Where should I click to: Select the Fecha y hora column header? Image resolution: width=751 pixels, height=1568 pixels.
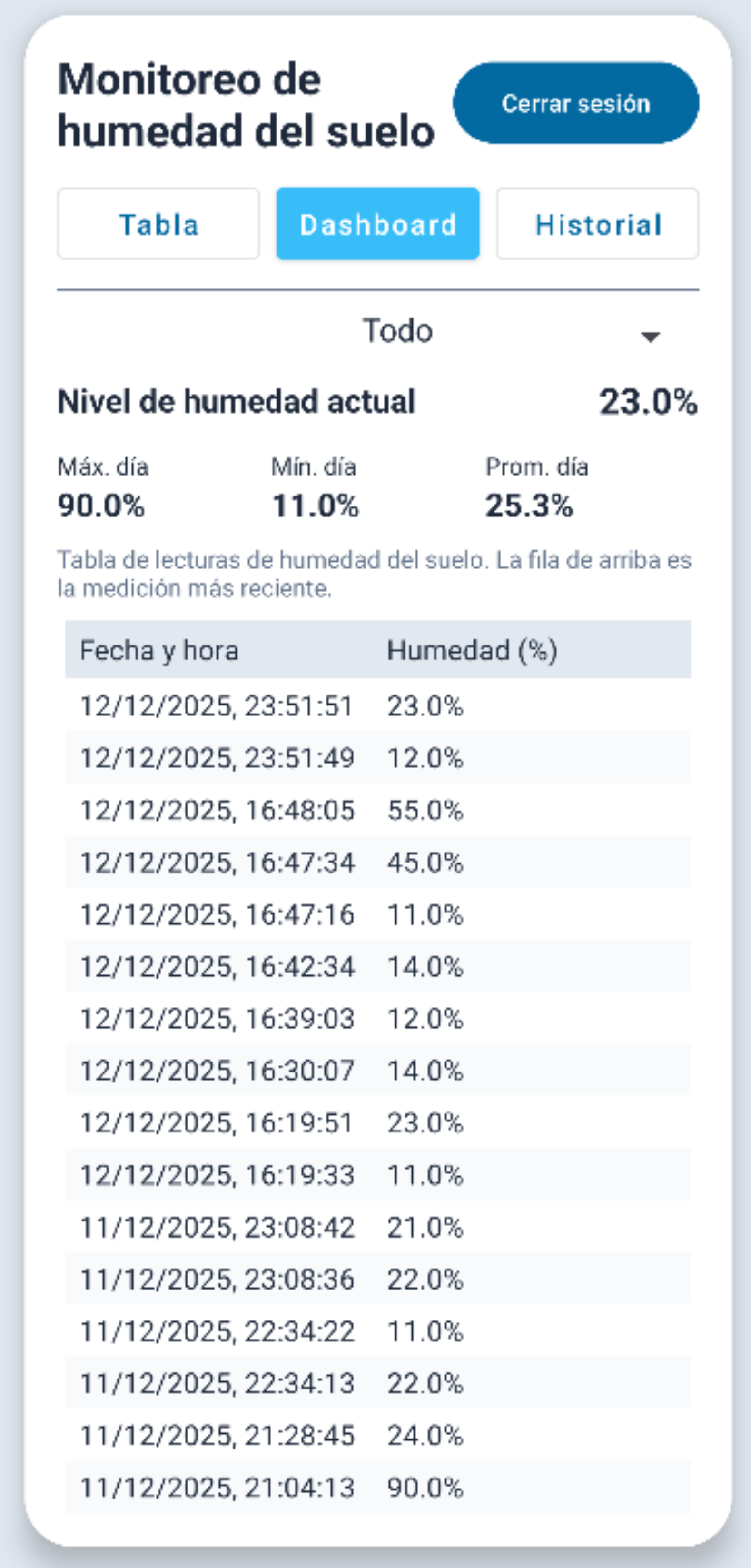(x=160, y=652)
